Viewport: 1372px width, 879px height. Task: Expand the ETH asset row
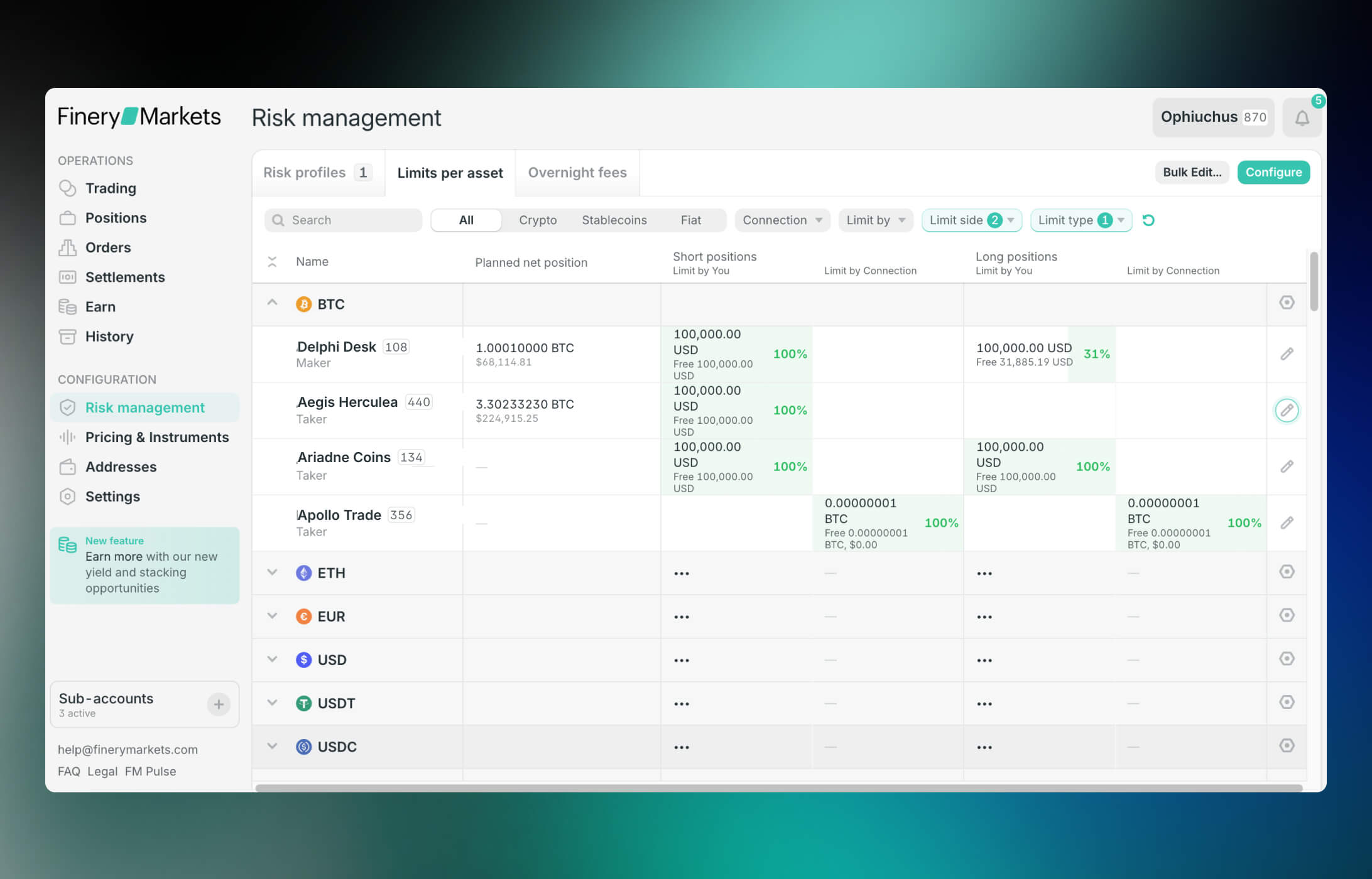(x=272, y=572)
